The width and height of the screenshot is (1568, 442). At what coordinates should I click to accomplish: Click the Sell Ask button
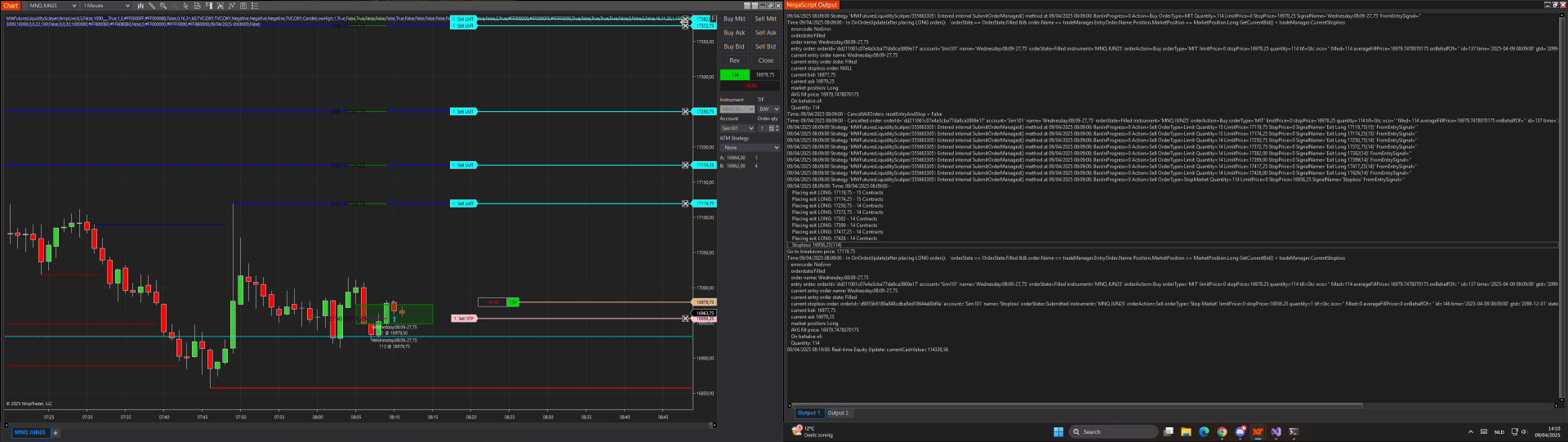(x=765, y=33)
